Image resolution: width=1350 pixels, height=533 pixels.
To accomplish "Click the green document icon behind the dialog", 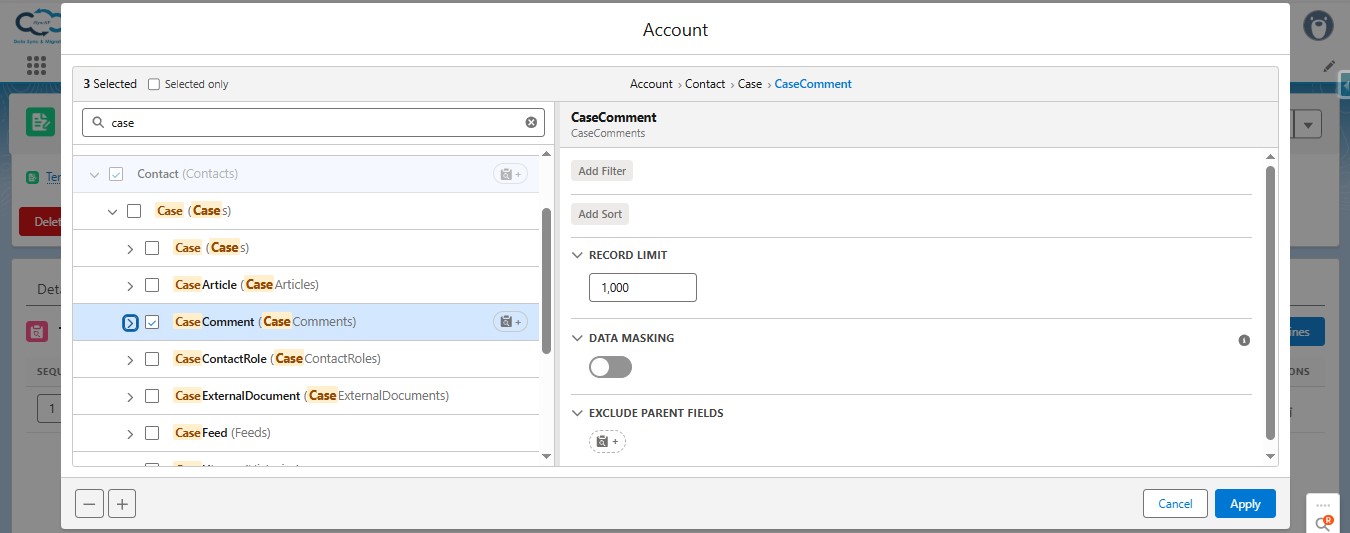I will point(40,122).
